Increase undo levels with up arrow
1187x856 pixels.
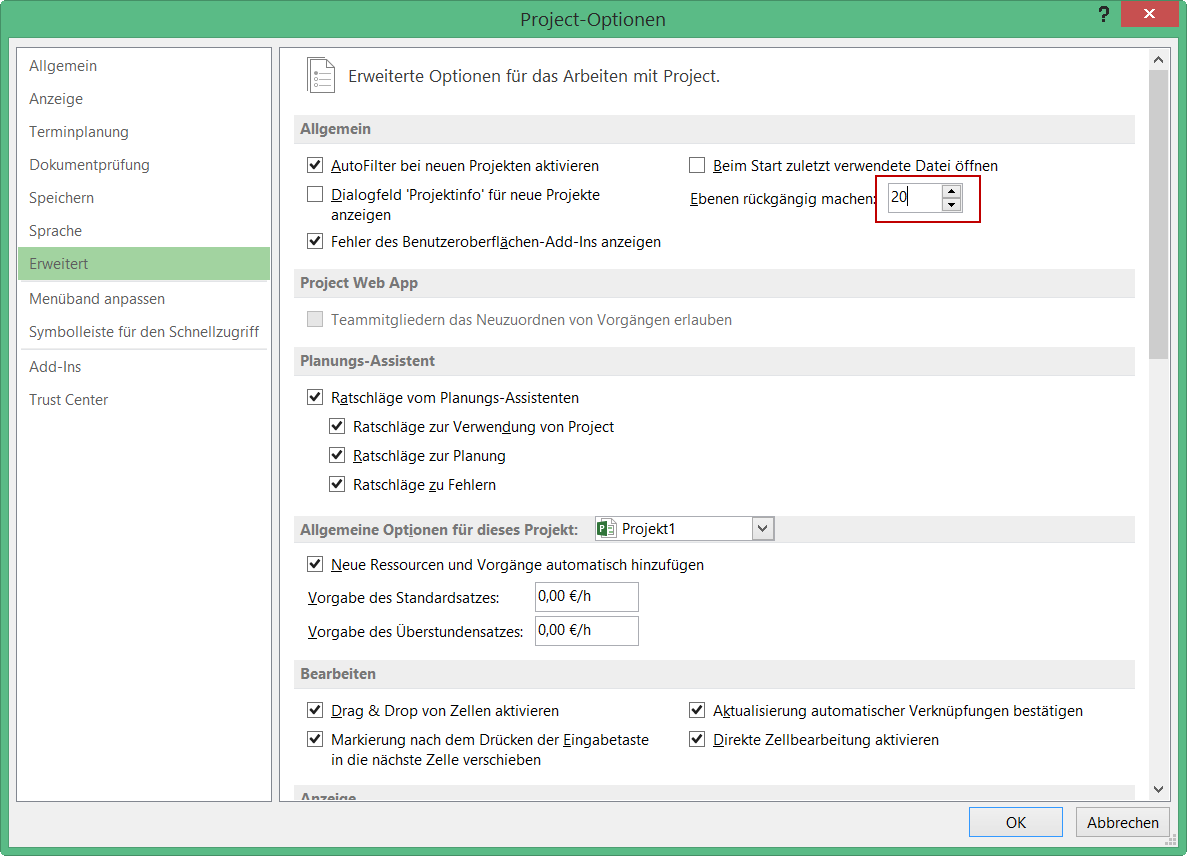pos(951,191)
